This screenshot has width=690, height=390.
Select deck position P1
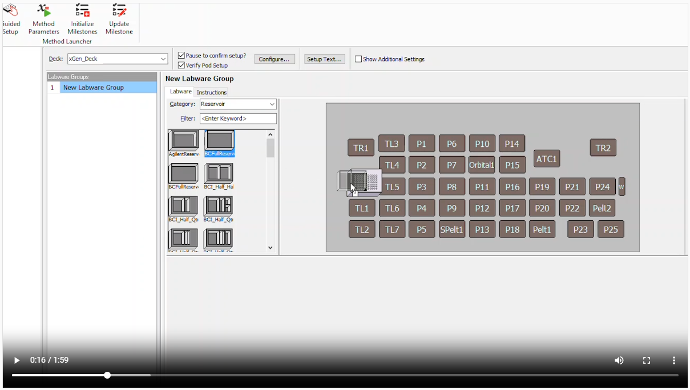[422, 143]
